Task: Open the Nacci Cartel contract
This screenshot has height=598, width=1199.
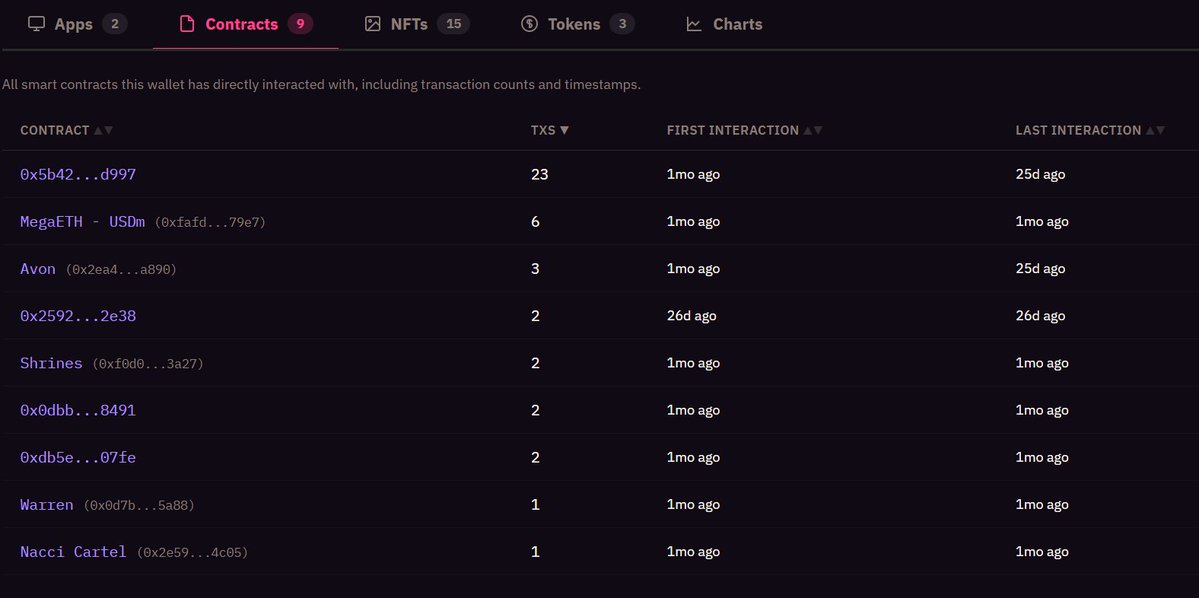Action: coord(73,552)
